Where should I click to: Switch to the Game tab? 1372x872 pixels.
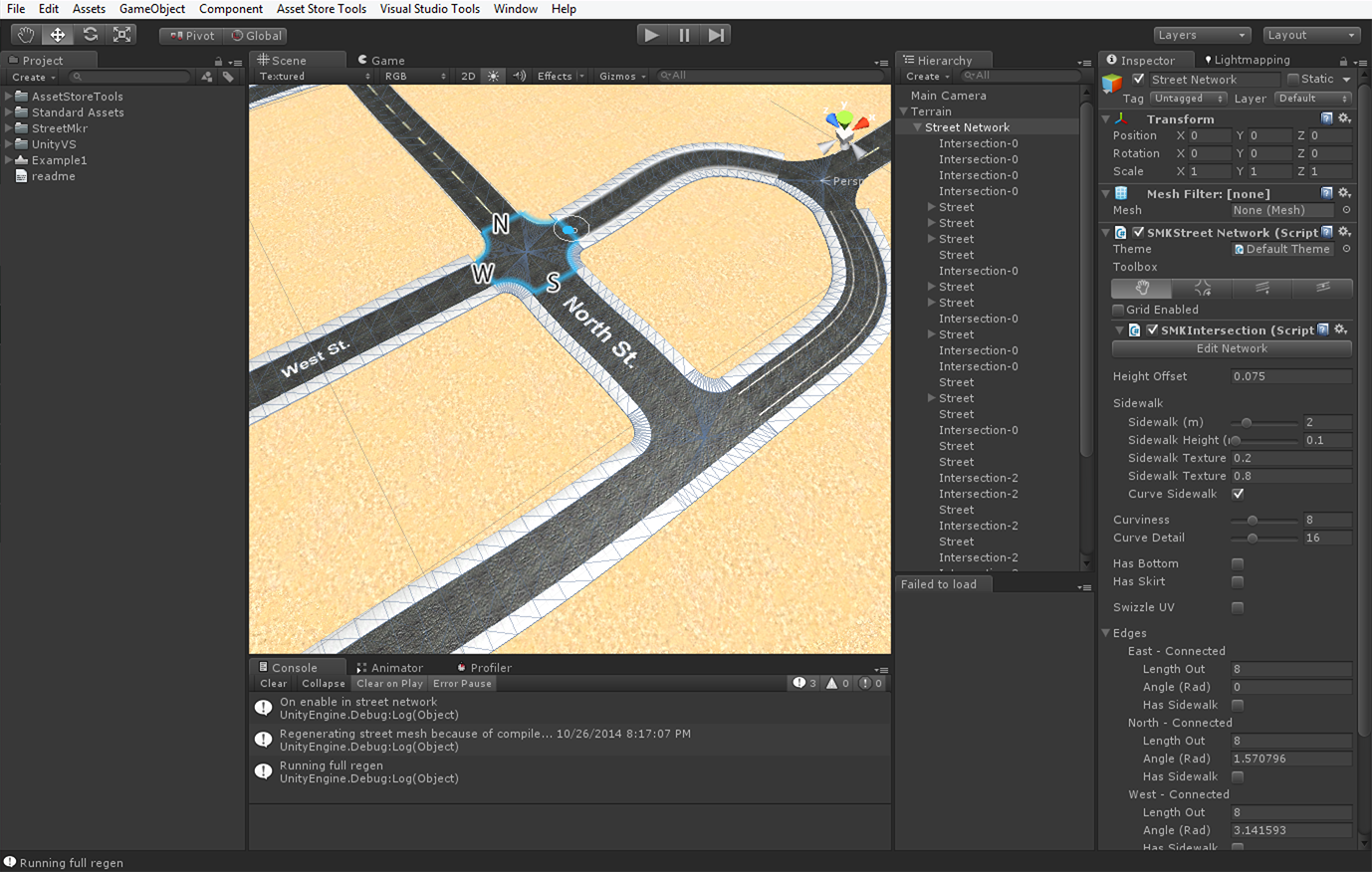point(382,60)
